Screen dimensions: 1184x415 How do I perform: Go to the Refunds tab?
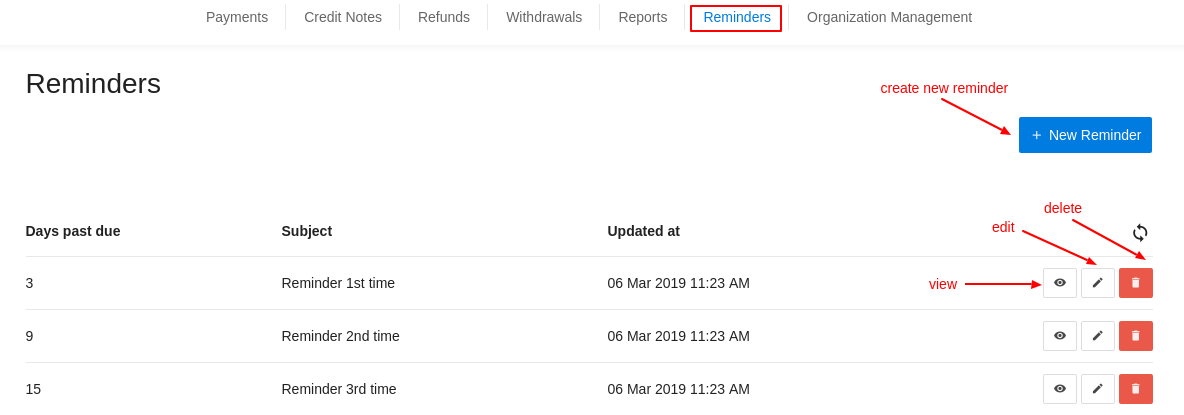(444, 17)
